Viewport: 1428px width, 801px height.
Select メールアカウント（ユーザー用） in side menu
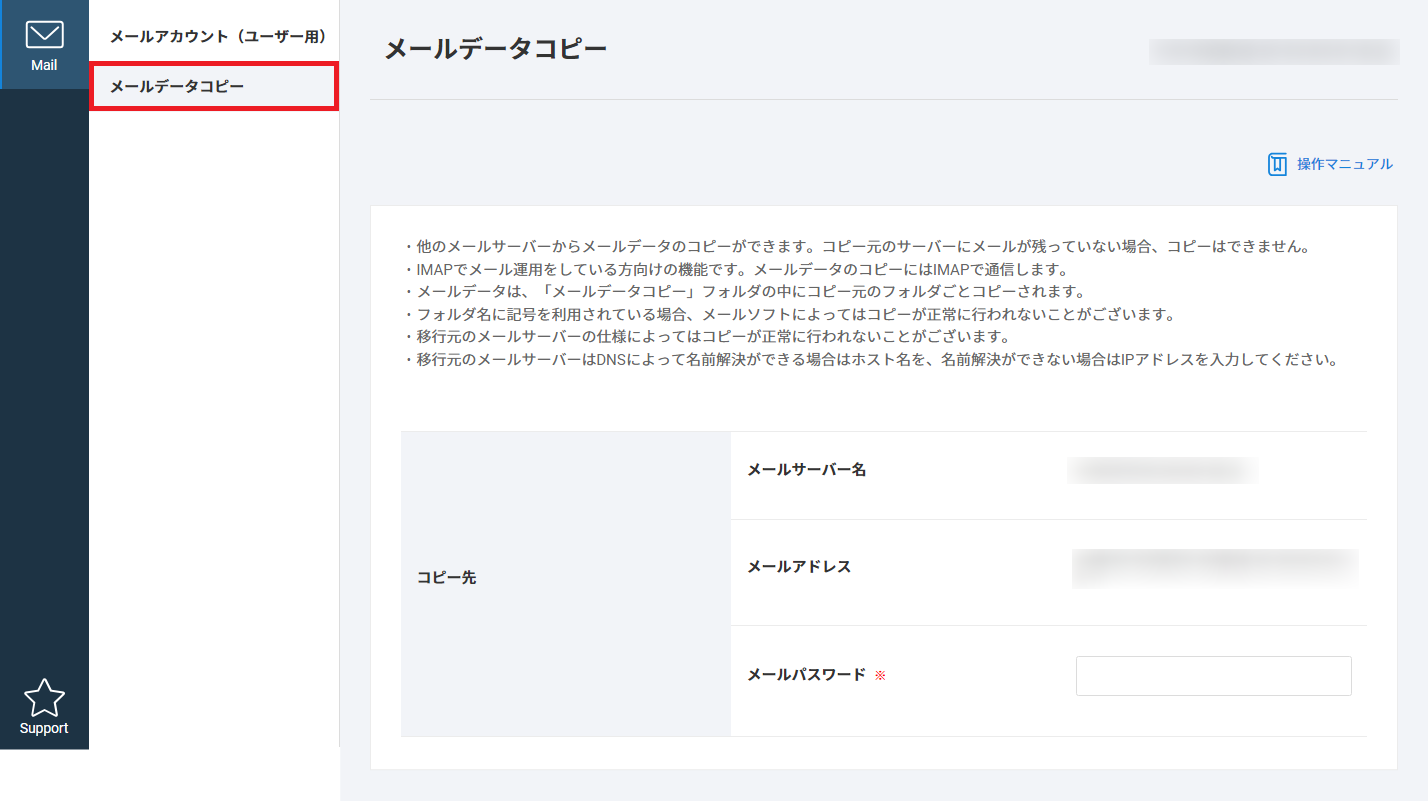(218, 37)
